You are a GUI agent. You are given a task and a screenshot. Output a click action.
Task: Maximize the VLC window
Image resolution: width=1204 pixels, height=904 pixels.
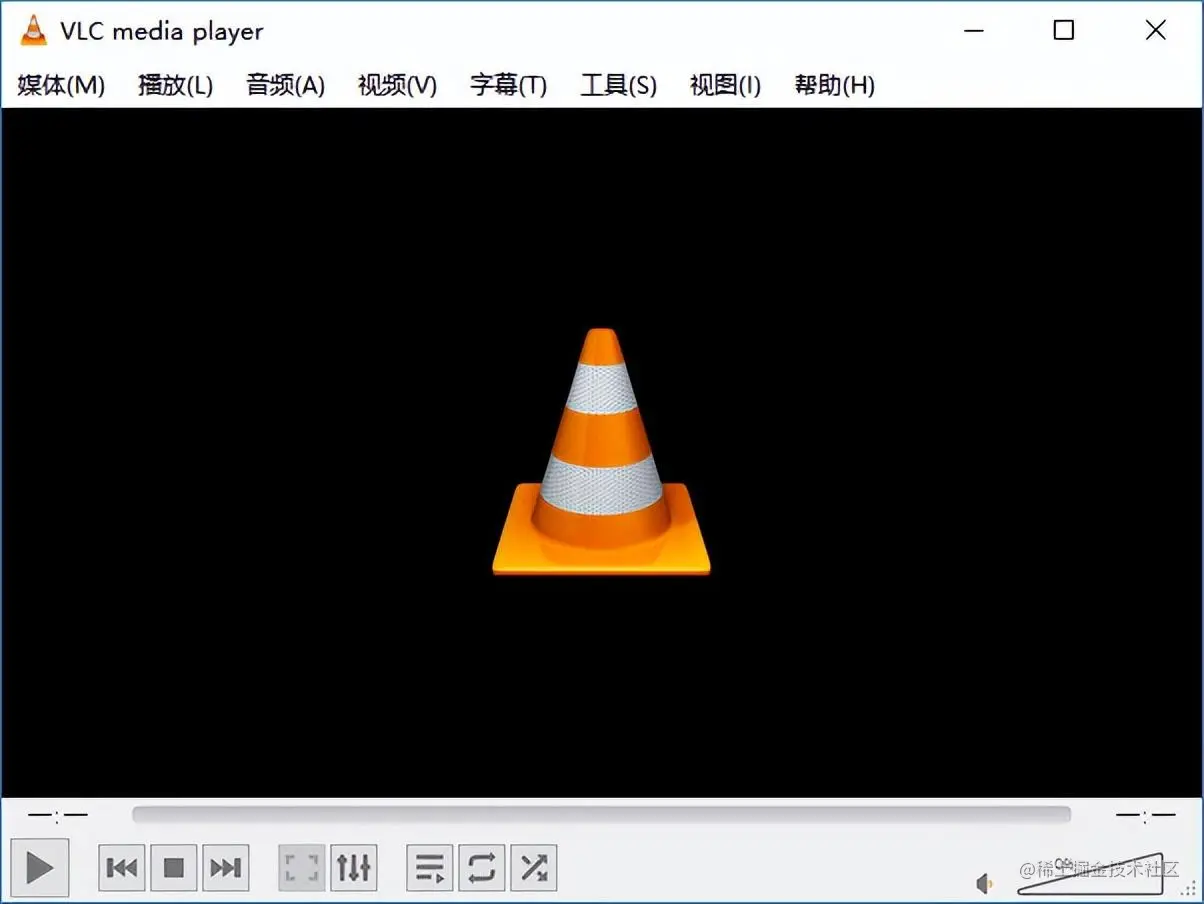1064,31
